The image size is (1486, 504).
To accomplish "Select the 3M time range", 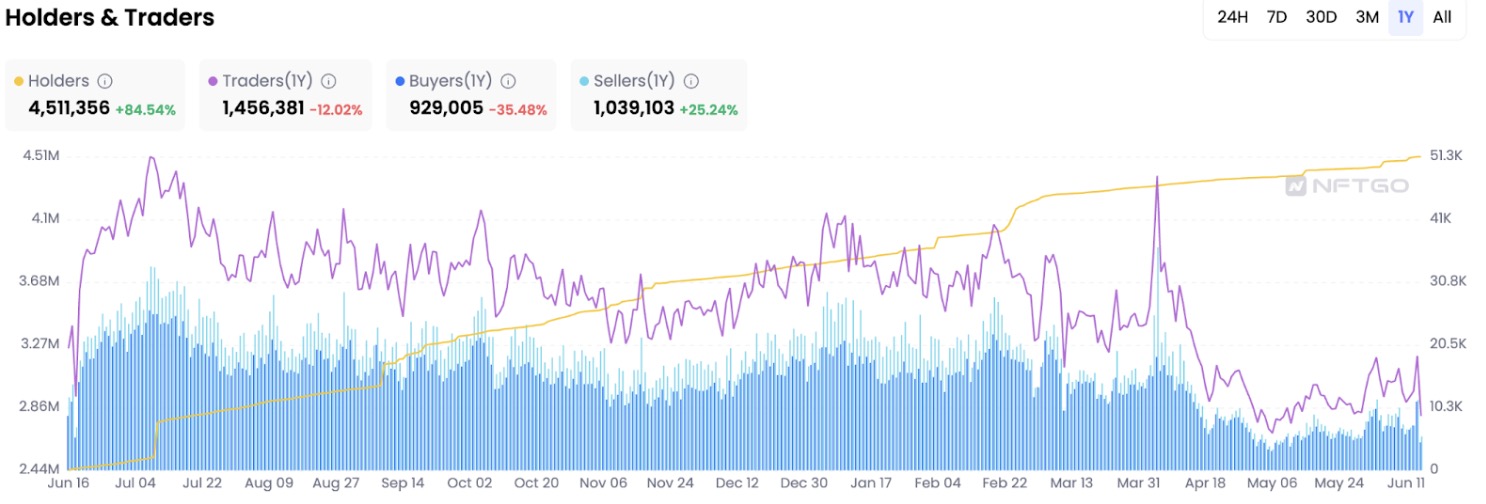I will pyautogui.click(x=1367, y=17).
